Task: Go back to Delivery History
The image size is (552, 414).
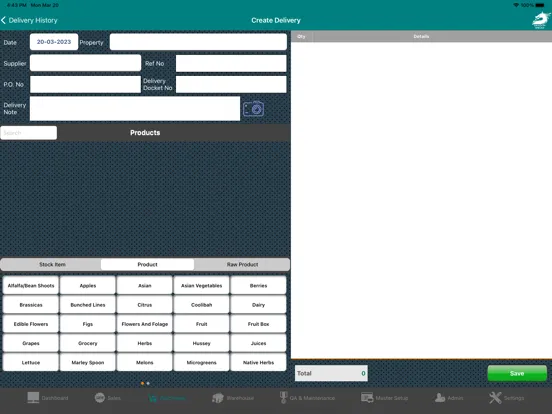Action: [29, 20]
